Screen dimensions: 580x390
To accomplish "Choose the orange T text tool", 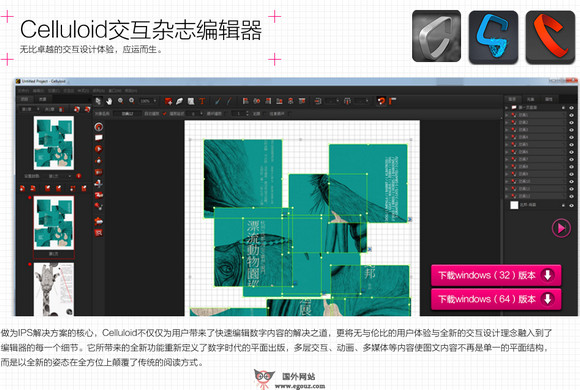I will (202, 101).
